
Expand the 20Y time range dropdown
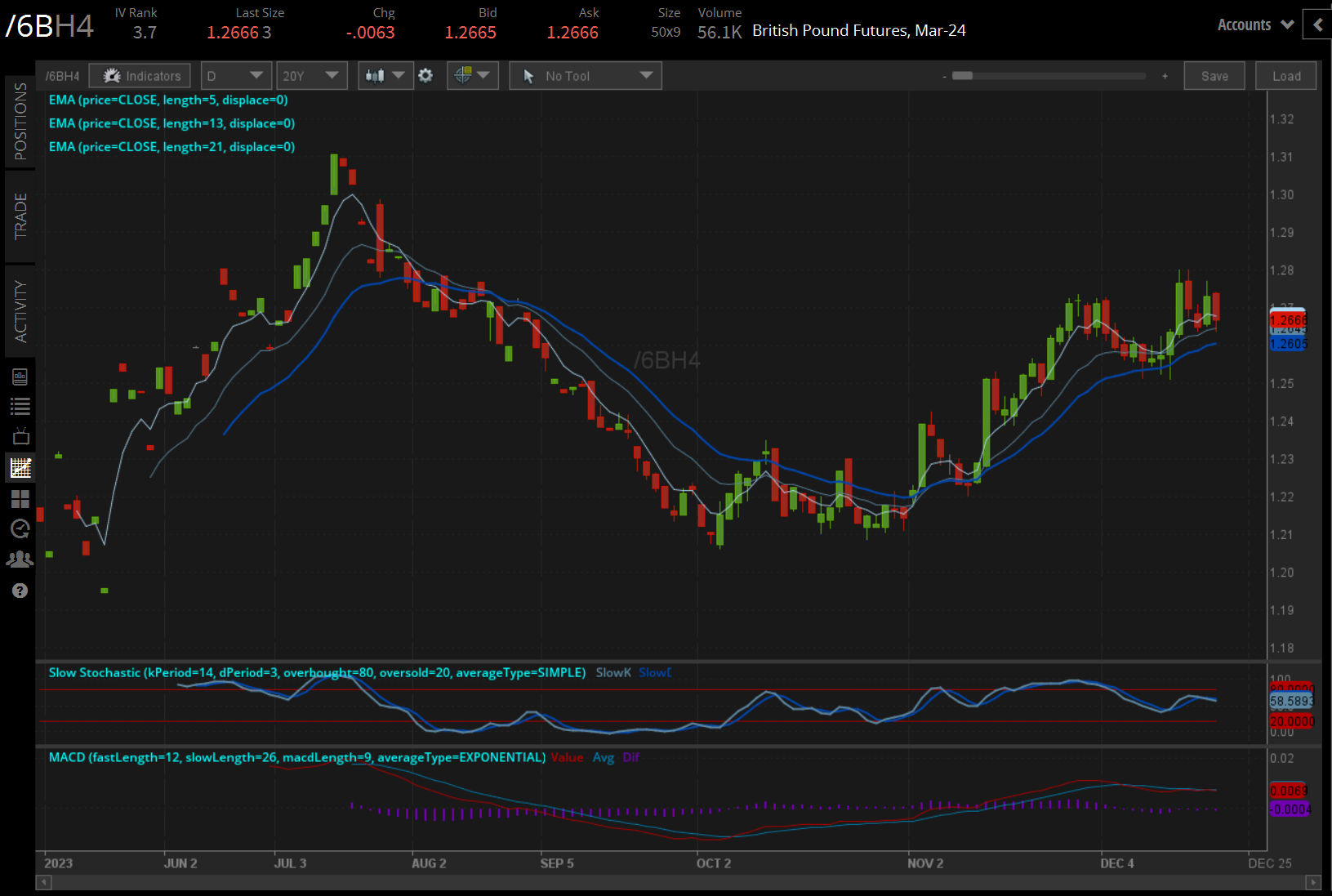pyautogui.click(x=310, y=76)
